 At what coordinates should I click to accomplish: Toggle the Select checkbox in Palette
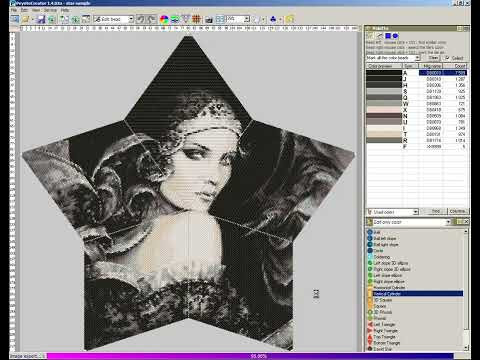(448, 58)
